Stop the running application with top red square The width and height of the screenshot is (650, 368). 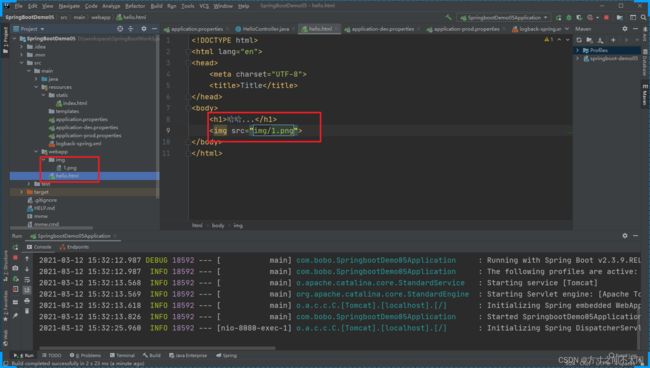[606, 17]
